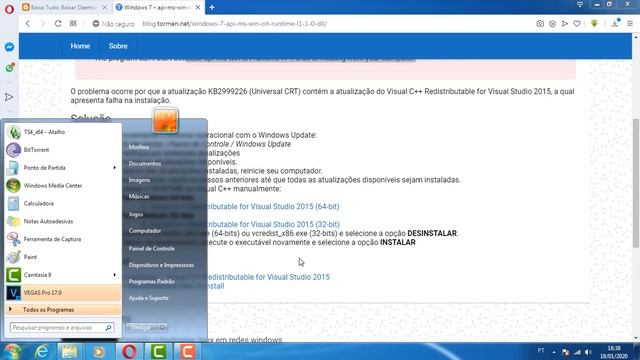Open Windows Media Player on taskbar
Screen dimensions: 640x360
(x=99, y=352)
